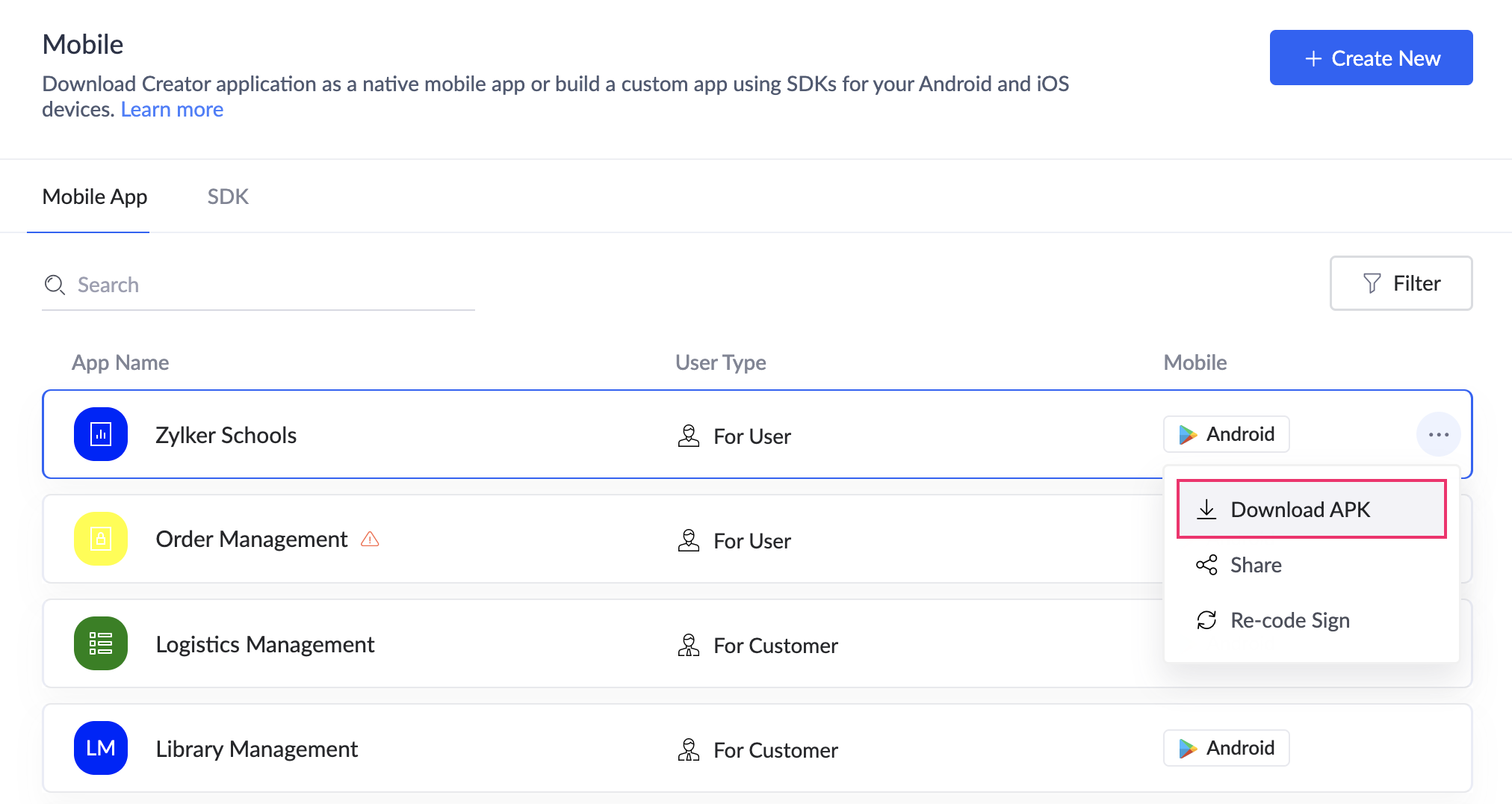1512x804 pixels.
Task: Click the green Logistics Management app icon
Action: 101,643
